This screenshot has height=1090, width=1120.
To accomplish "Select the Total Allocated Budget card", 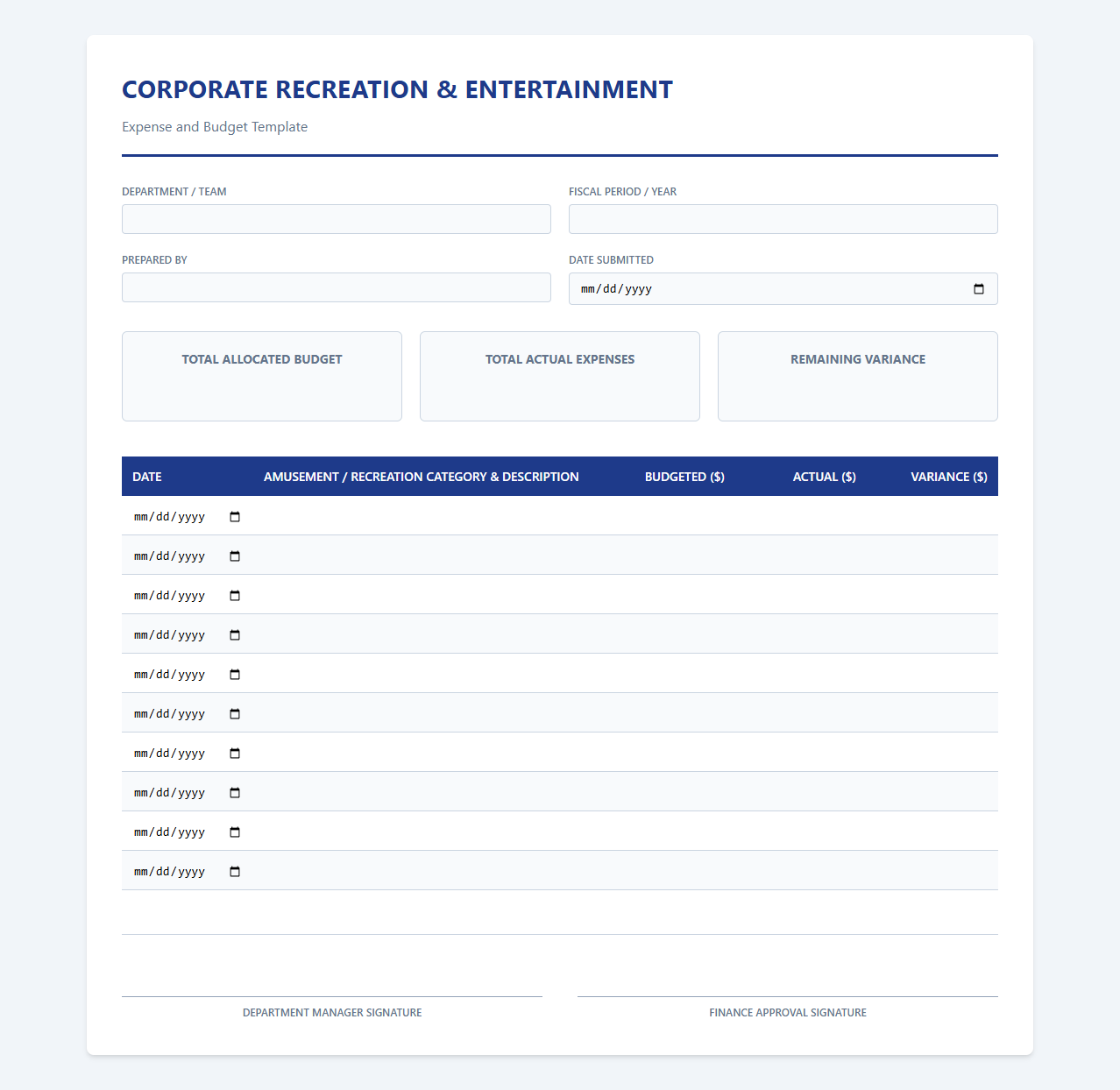I will 262,376.
